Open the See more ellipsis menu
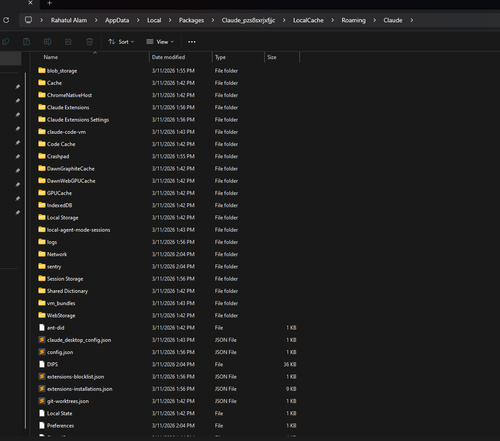 [192, 42]
